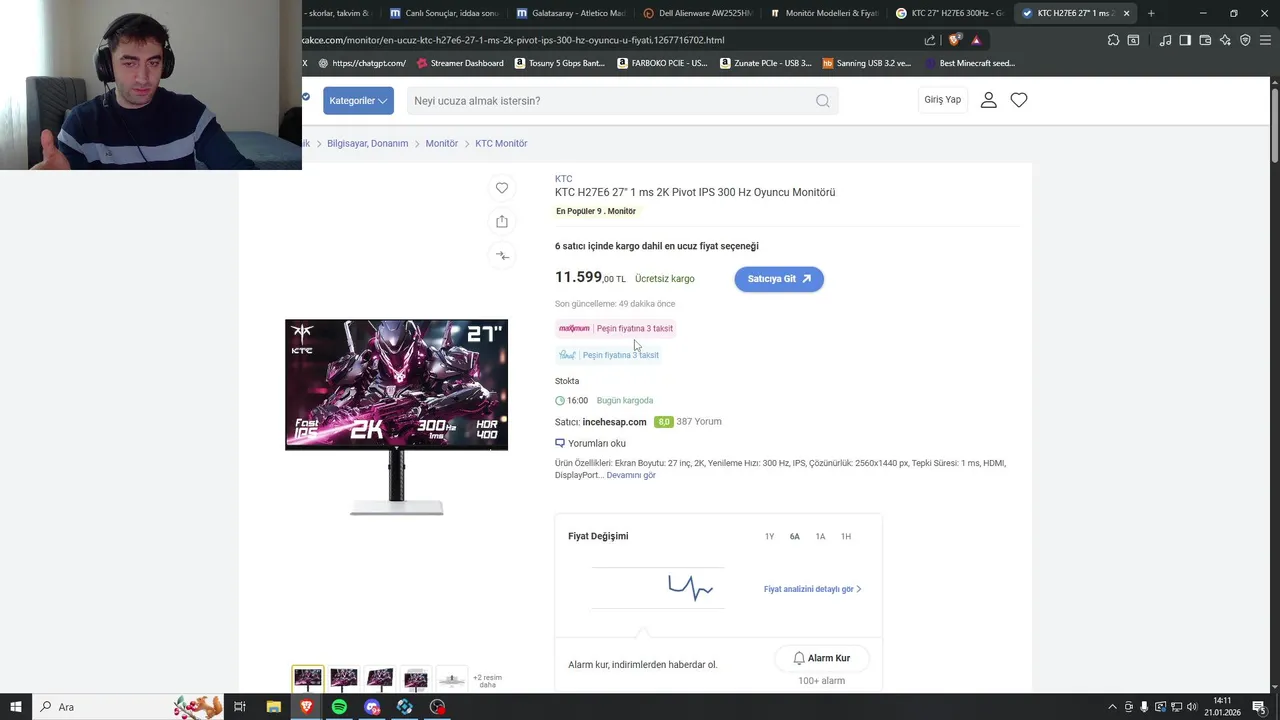Open Fiyat analizini detaylı gör link
Image resolution: width=1280 pixels, height=720 pixels.
(x=812, y=589)
